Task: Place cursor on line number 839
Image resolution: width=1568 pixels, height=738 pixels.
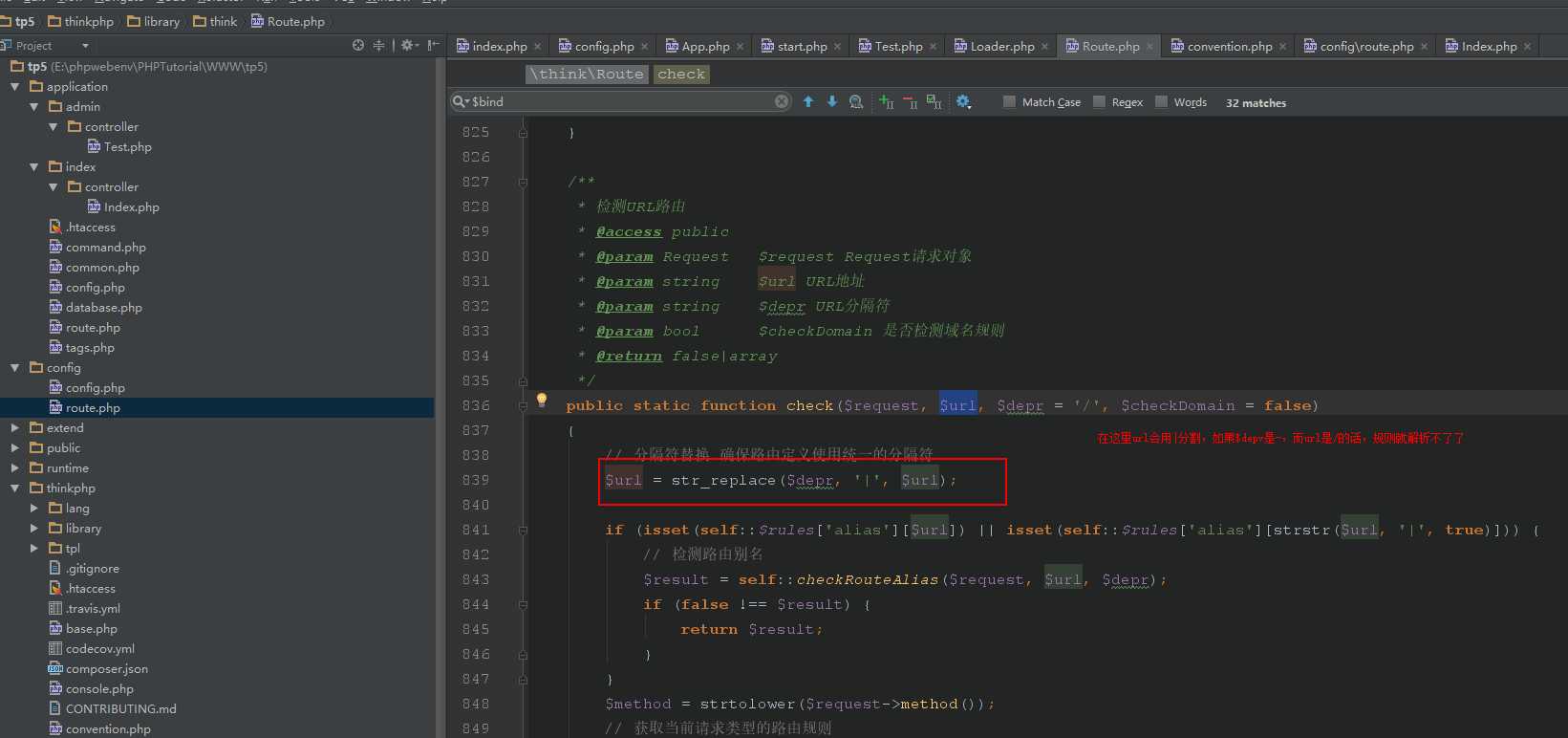Action: coord(476,480)
